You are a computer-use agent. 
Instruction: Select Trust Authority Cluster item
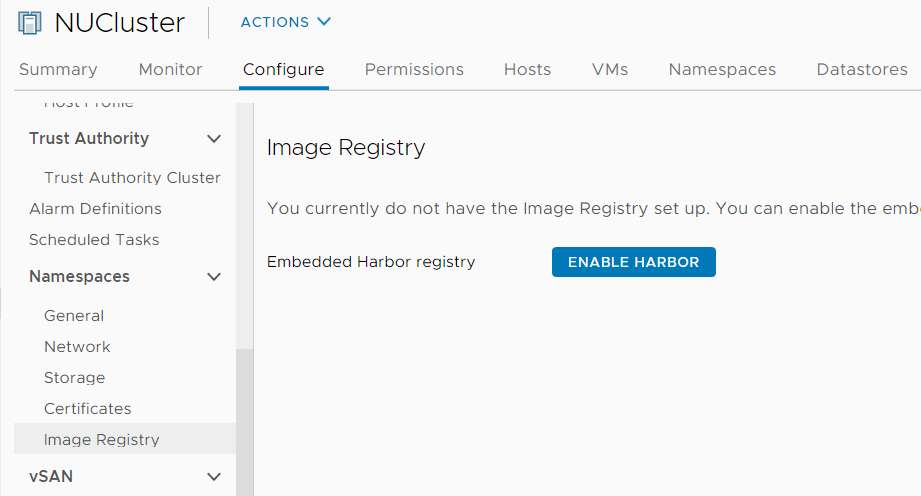point(132,177)
